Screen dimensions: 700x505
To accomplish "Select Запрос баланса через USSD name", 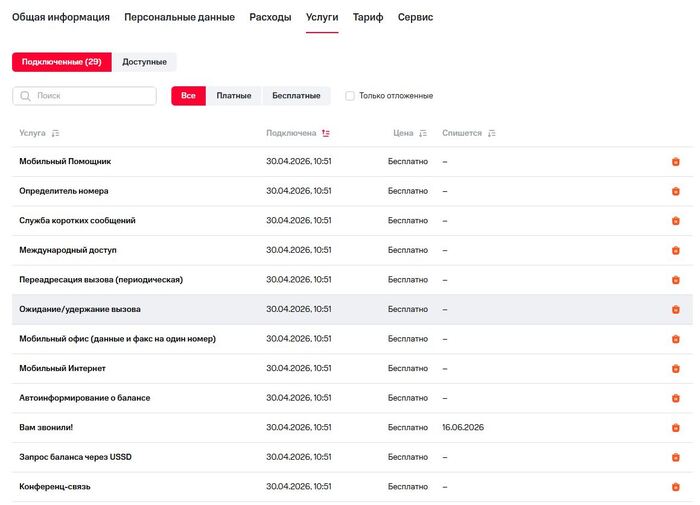I will point(75,457).
